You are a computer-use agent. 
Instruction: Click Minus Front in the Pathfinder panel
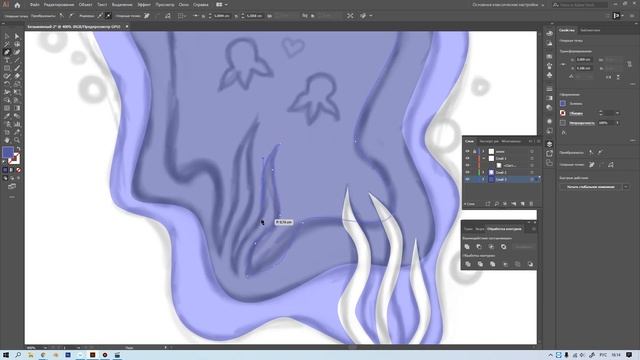coord(479,247)
